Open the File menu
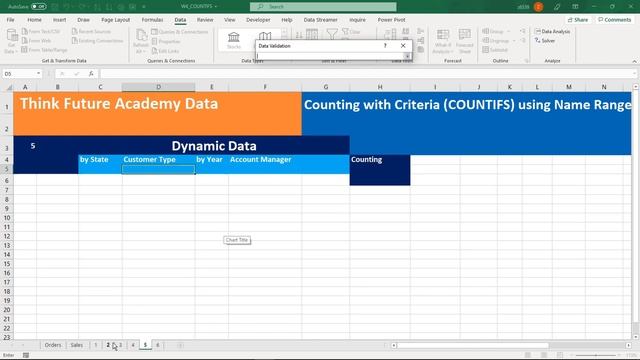The height and width of the screenshot is (360, 640). click(11, 20)
